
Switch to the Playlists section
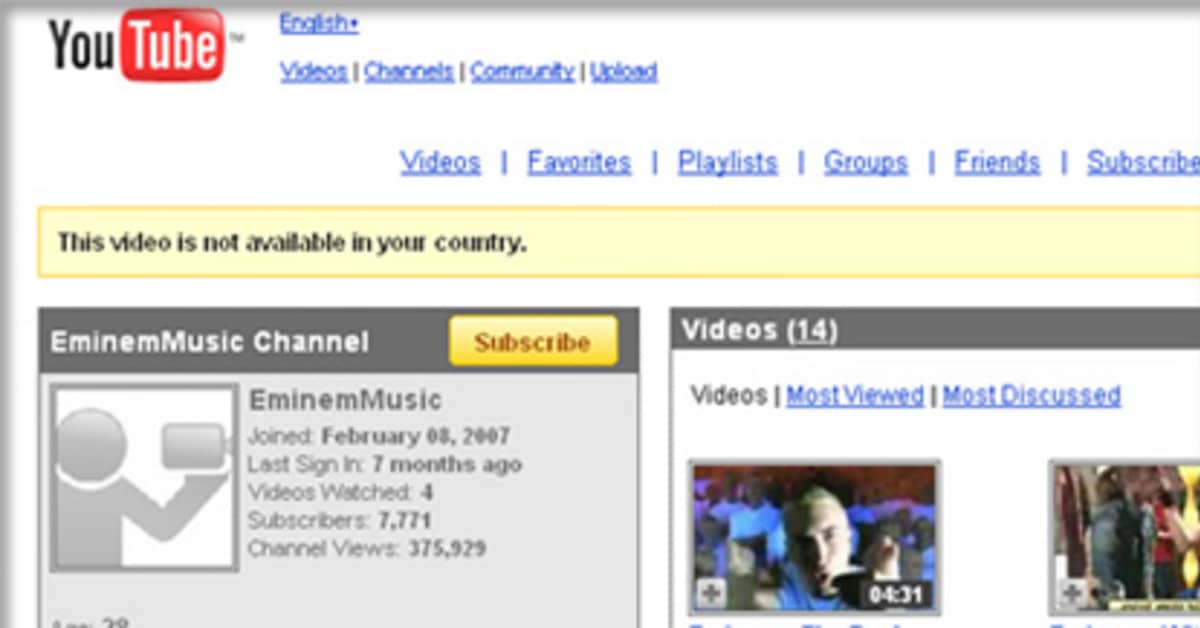pyautogui.click(x=727, y=162)
